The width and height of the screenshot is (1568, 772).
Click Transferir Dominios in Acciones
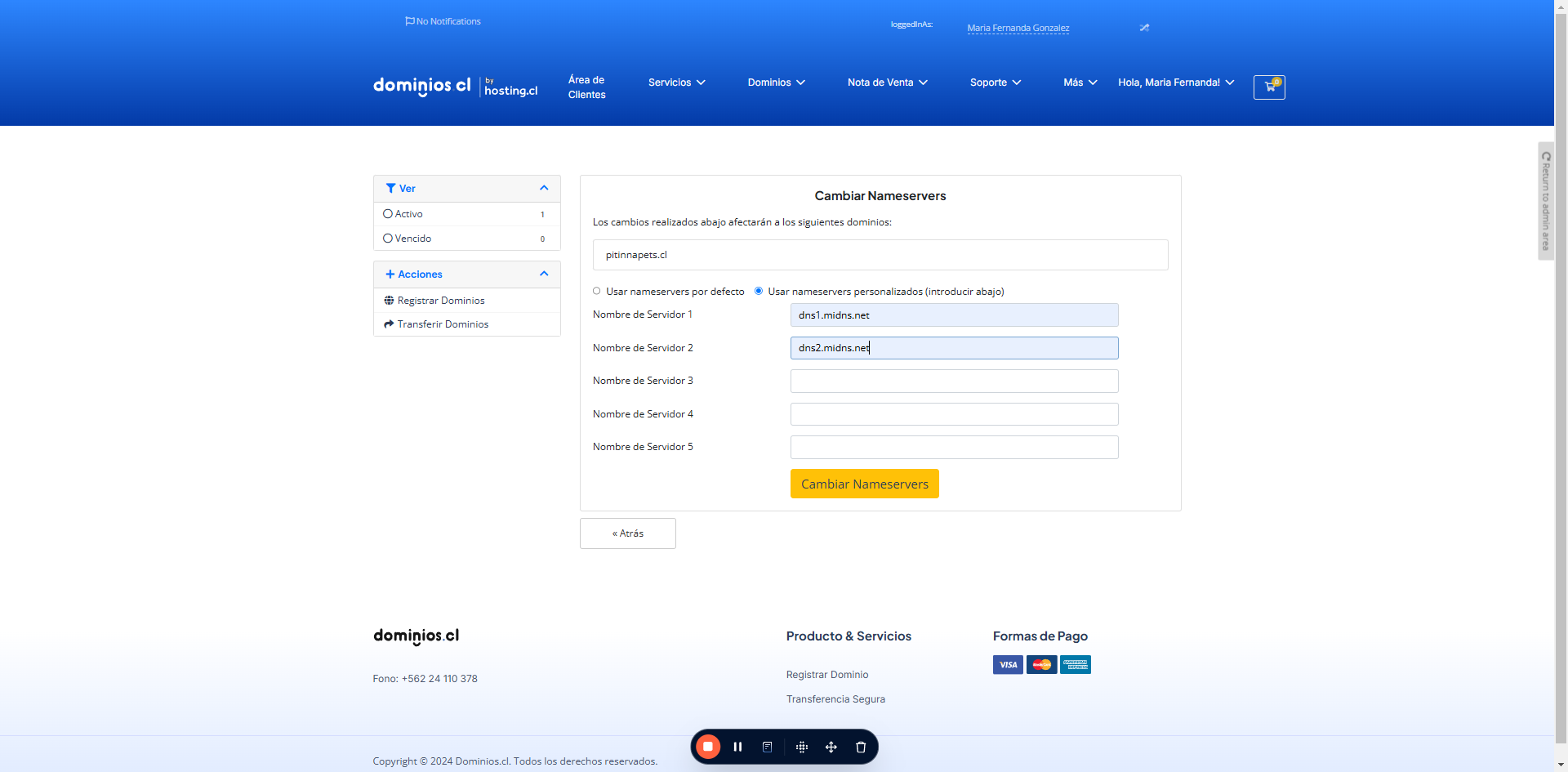pos(443,324)
